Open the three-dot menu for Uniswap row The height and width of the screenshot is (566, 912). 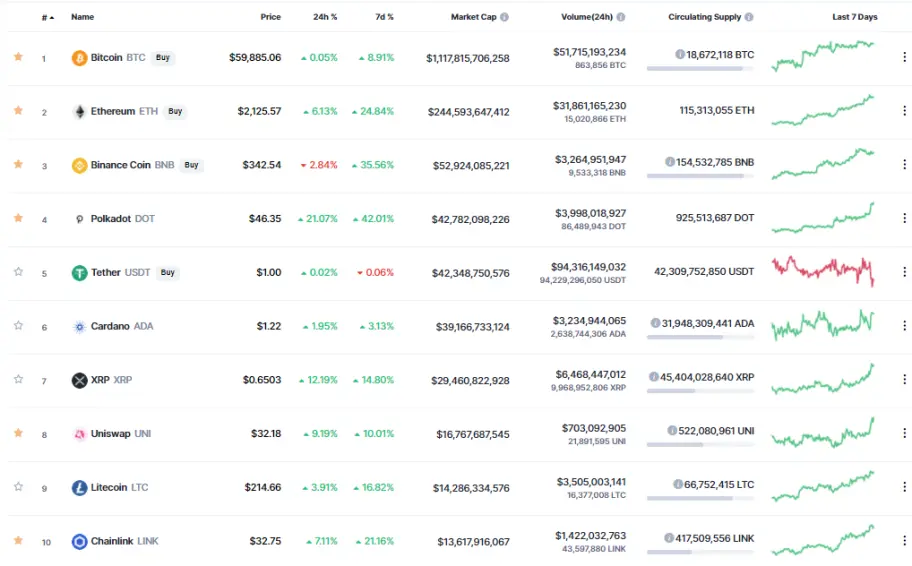tap(904, 433)
